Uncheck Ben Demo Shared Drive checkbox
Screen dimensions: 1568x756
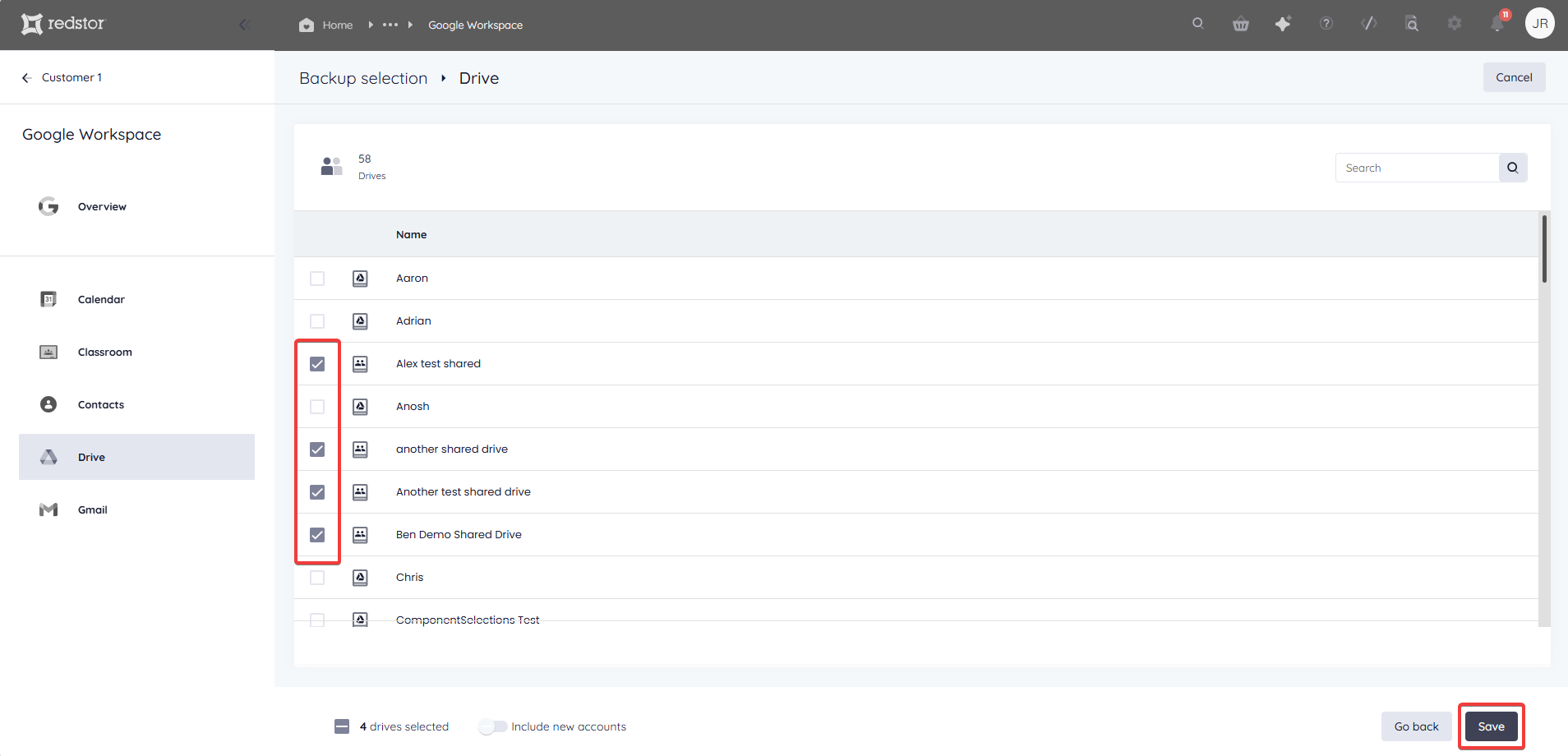pos(317,535)
